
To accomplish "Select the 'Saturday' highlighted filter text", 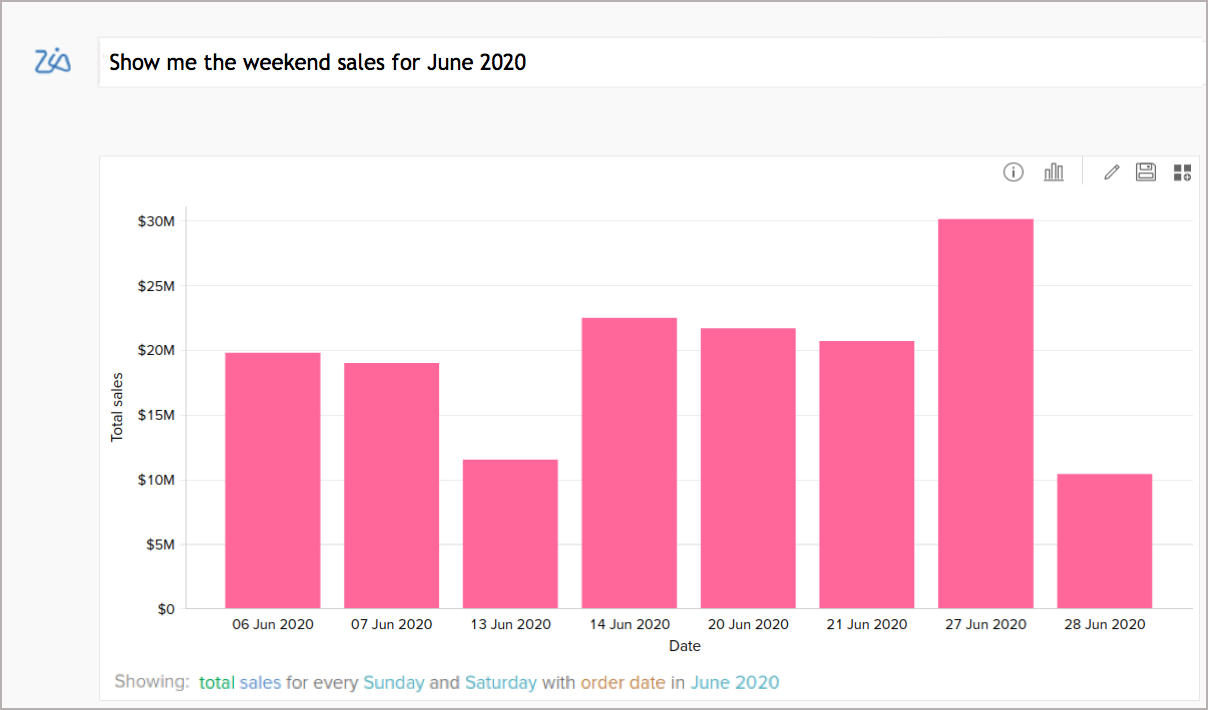I will [x=501, y=682].
